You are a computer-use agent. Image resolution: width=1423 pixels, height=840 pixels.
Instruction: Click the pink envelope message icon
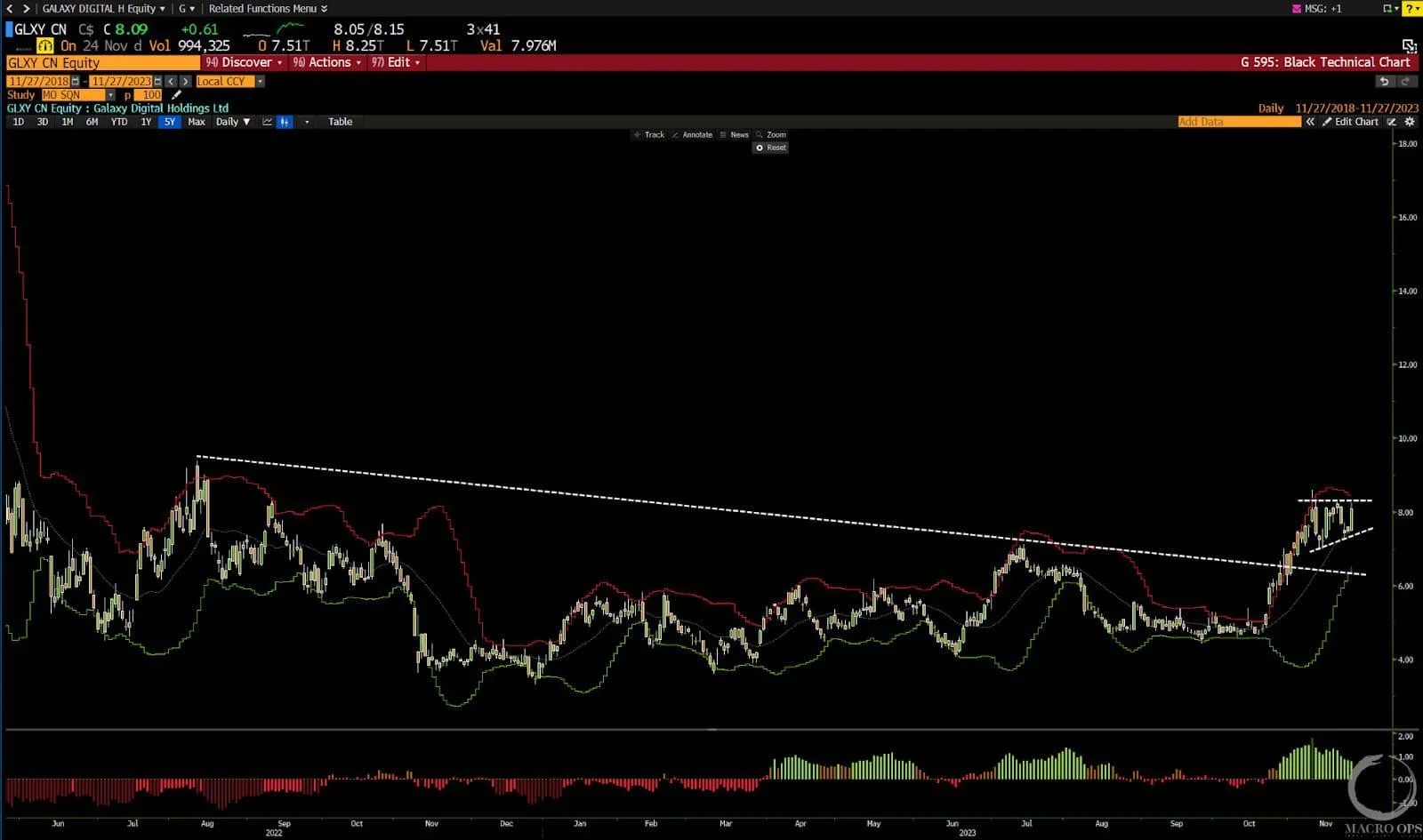click(x=1297, y=8)
